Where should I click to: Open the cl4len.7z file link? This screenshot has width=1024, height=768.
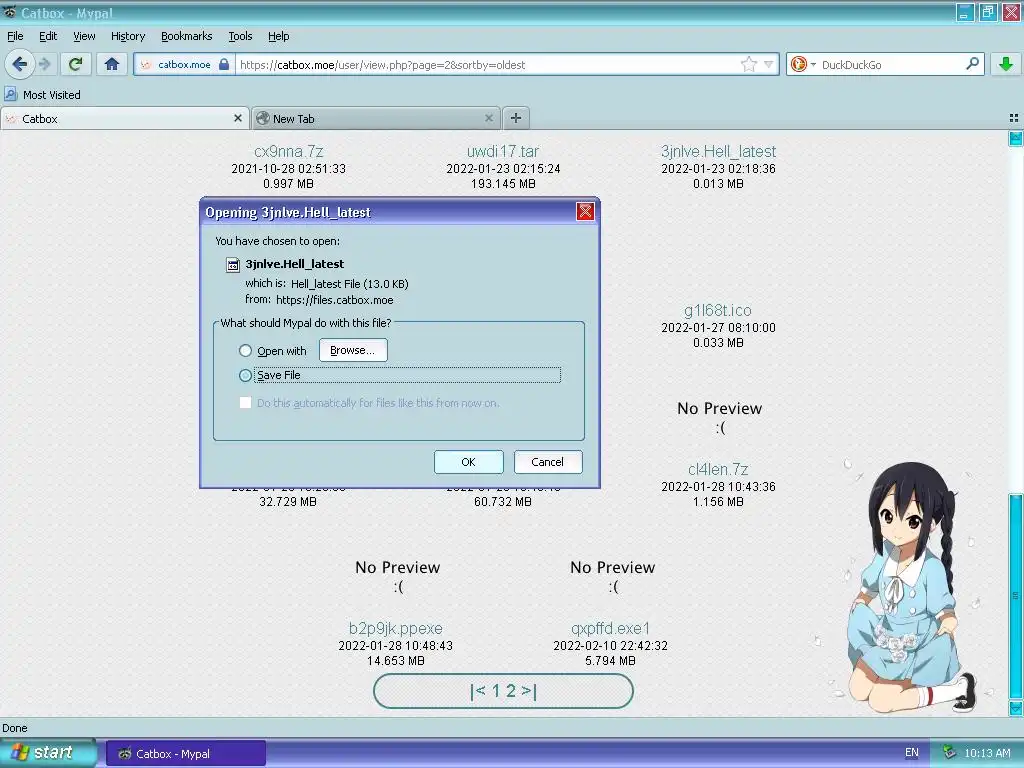click(x=718, y=470)
